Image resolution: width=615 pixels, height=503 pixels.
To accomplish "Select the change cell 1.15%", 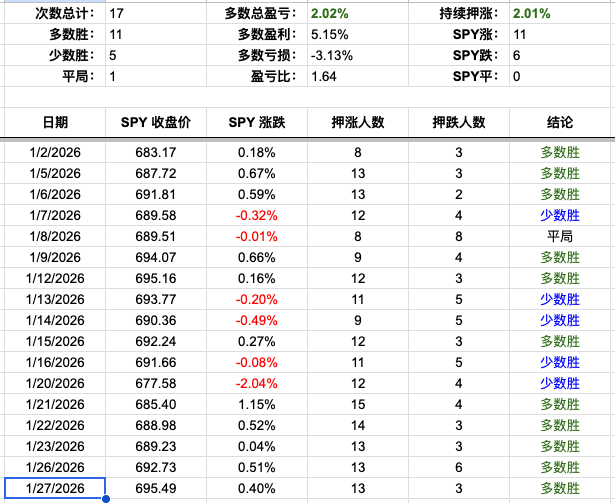I will point(257,404).
